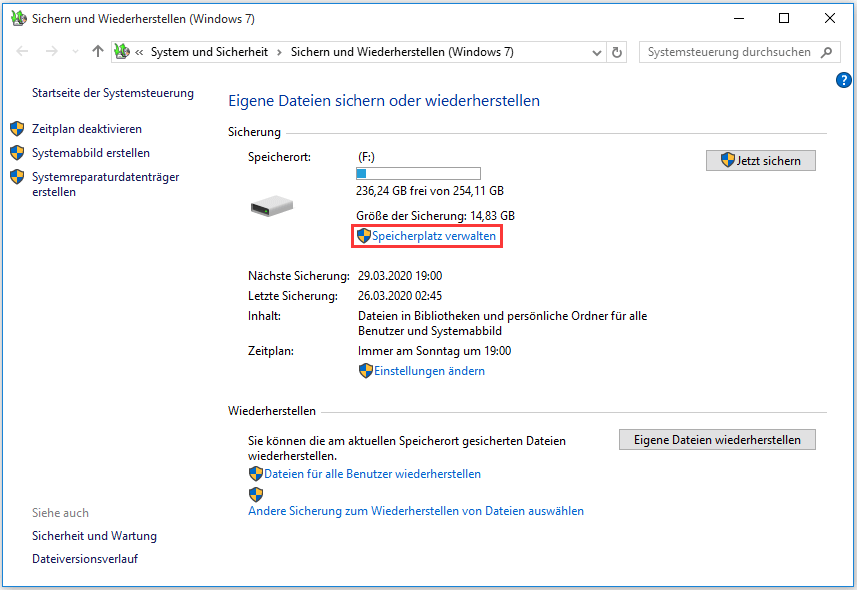Expand the breadcrumb chevron after System und Sicherheit
Viewport: 857px width, 590px height.
point(279,52)
